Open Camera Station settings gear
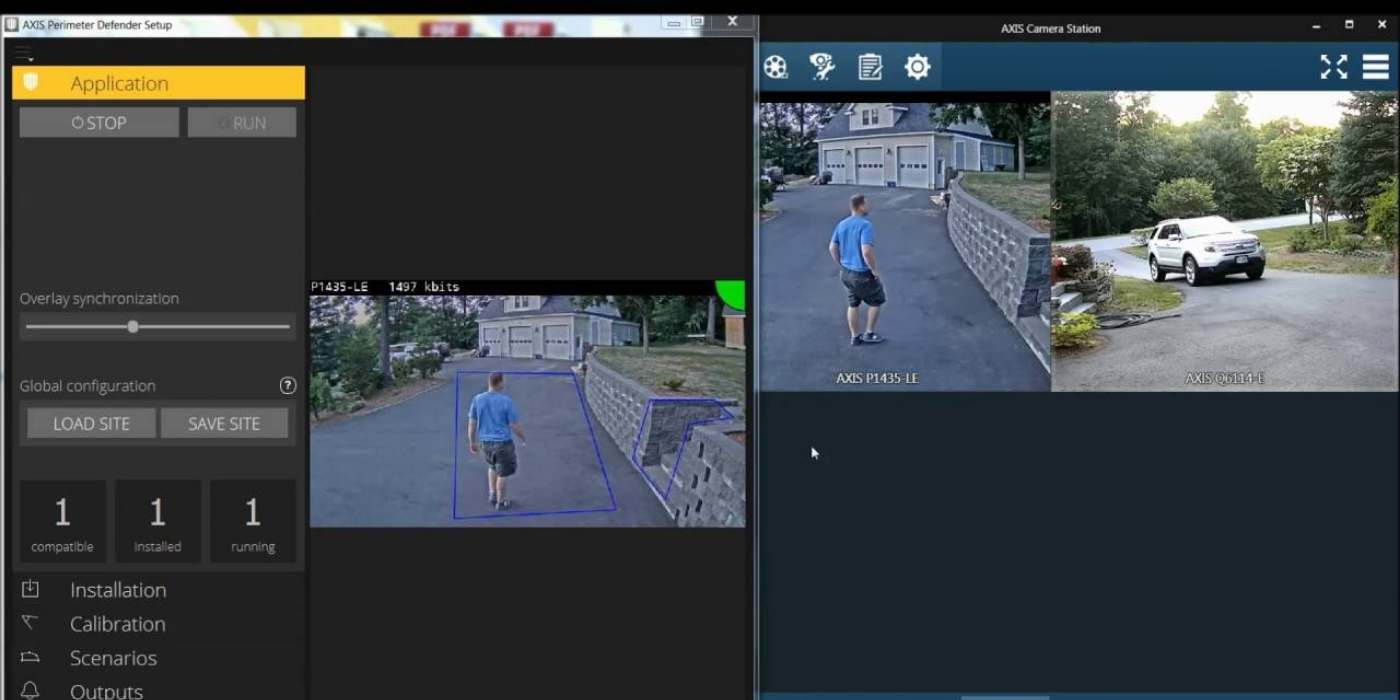The width and height of the screenshot is (1400, 700). (917, 67)
